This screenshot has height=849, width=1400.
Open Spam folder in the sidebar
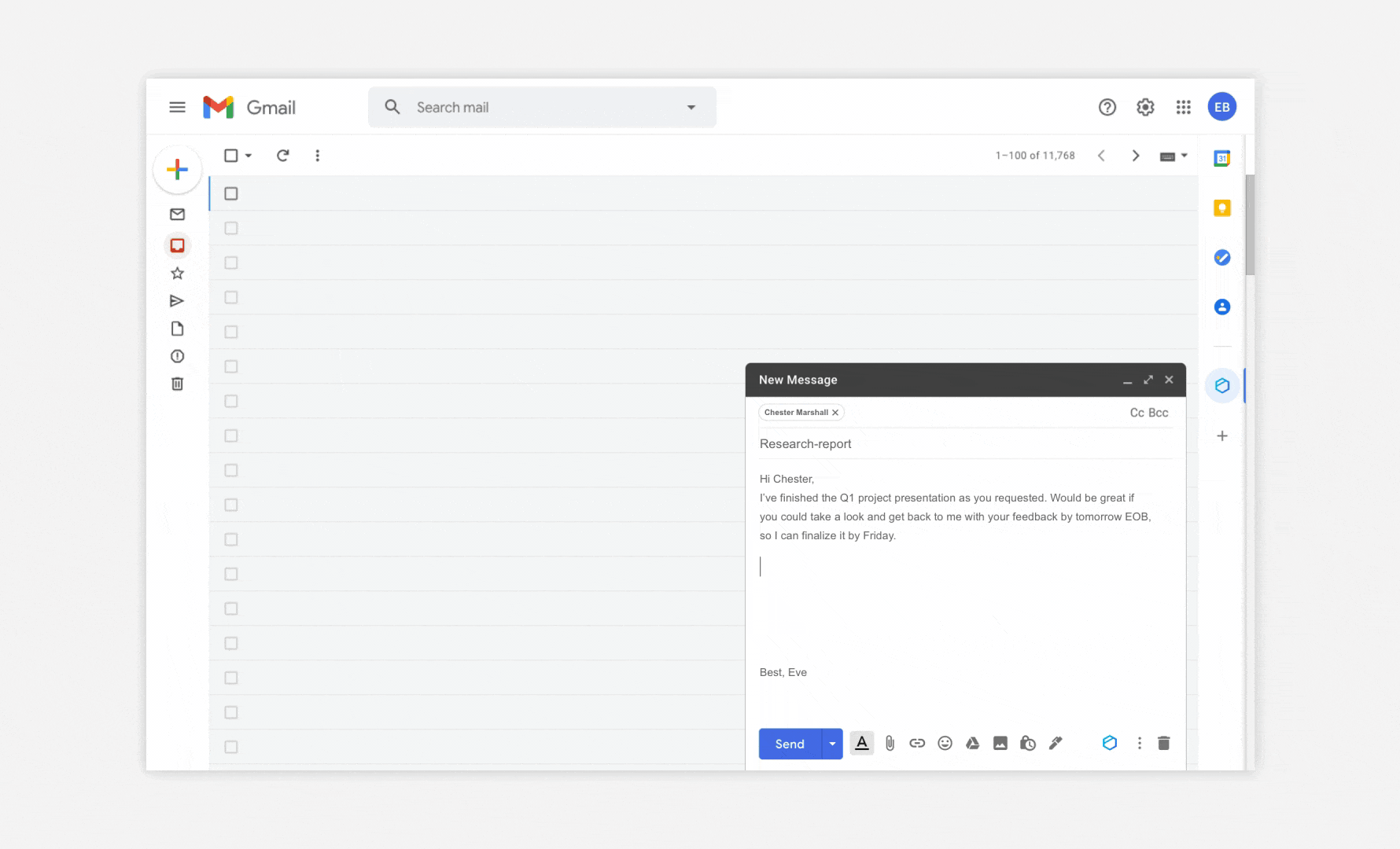pos(178,356)
